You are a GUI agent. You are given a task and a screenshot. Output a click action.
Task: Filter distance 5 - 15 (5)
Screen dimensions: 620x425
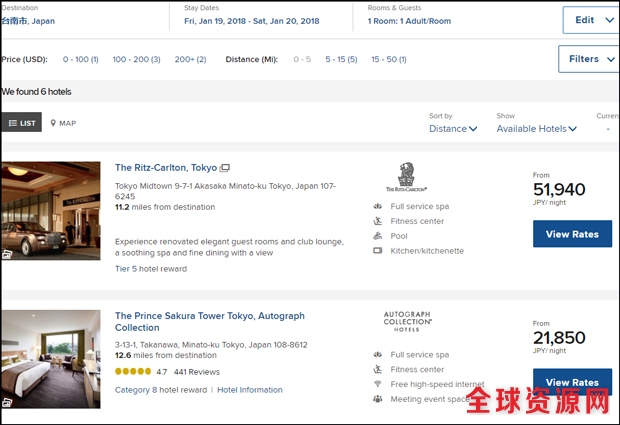point(341,59)
